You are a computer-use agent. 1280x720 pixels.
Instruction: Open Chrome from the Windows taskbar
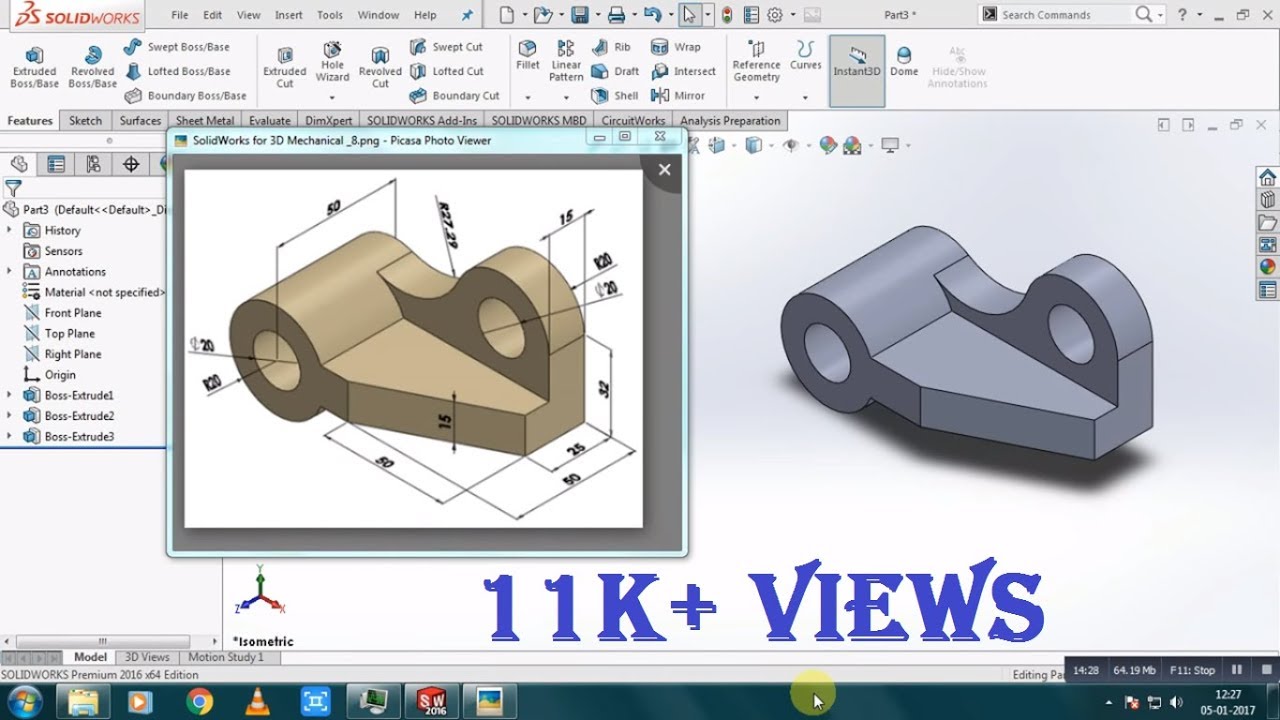point(199,702)
